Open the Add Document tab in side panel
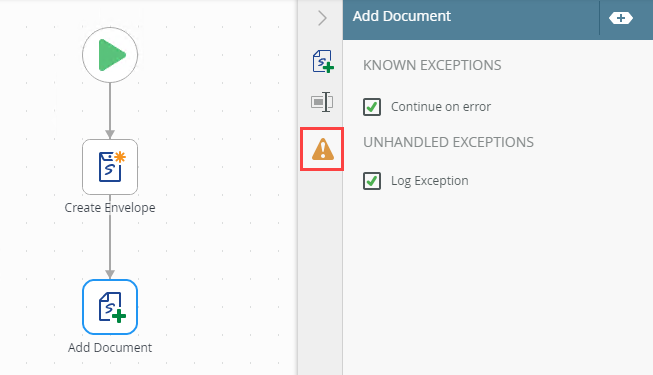Screen dimensions: 653x375 coord(323,61)
